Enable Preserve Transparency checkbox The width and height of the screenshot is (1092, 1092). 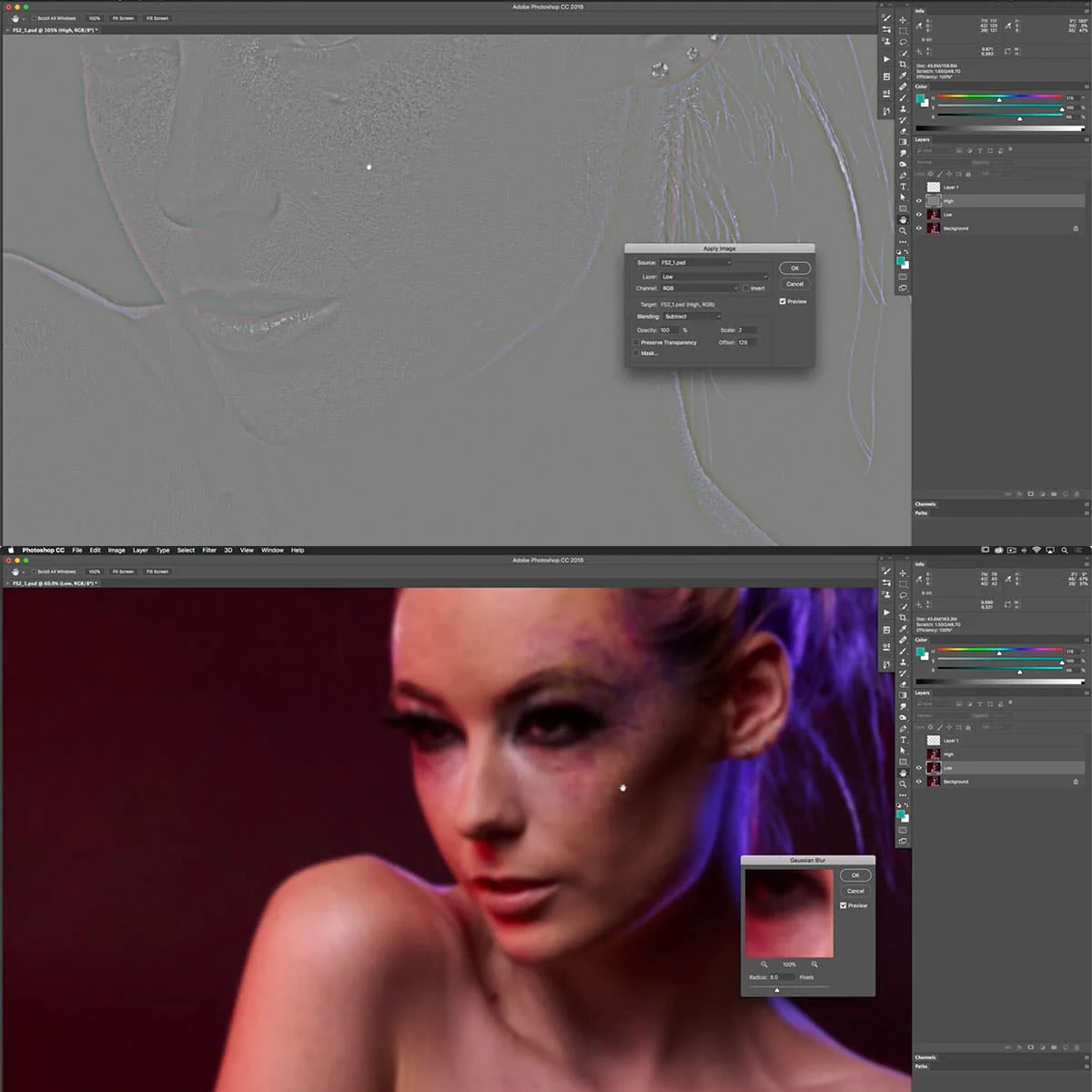click(636, 343)
